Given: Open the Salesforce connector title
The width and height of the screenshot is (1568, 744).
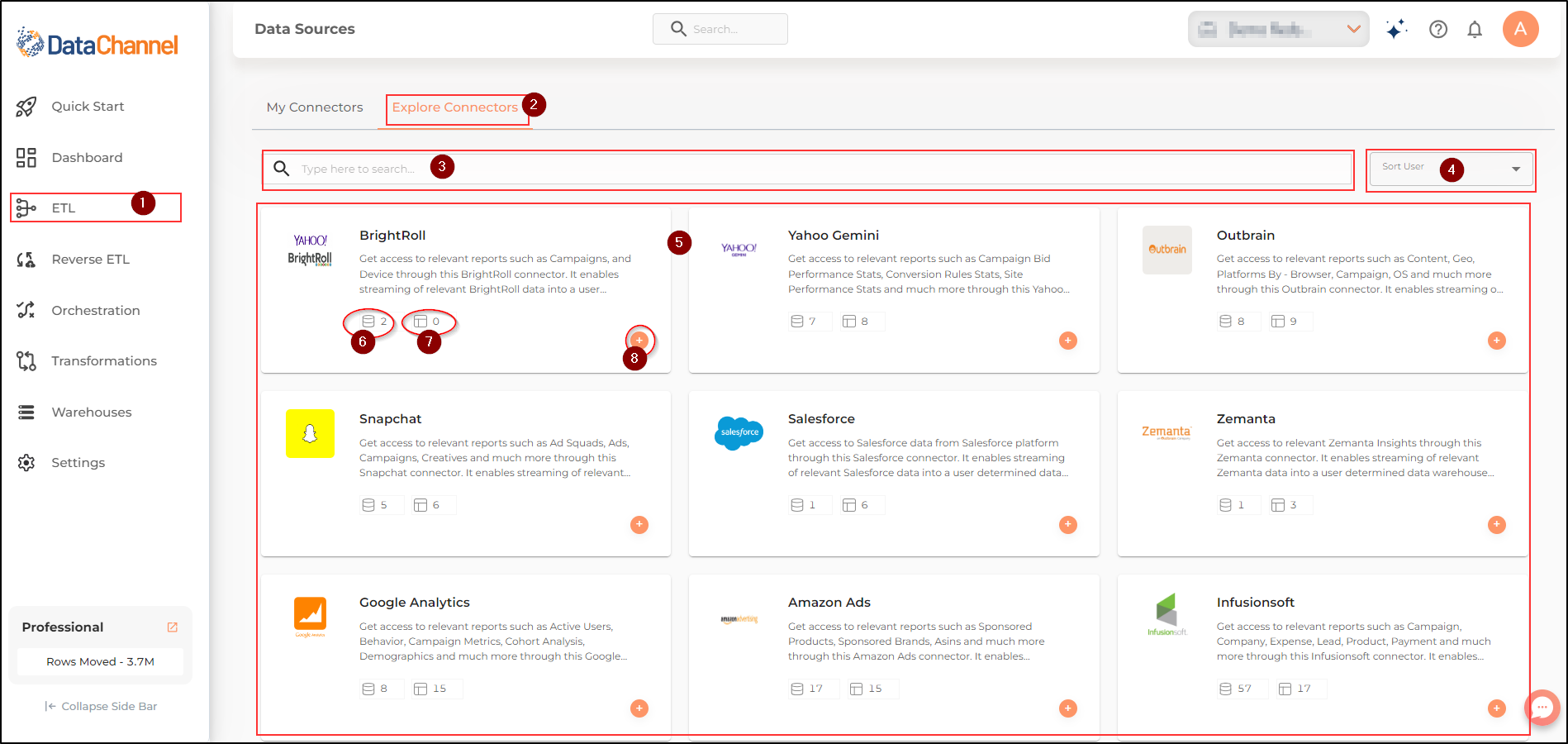Looking at the screenshot, I should [821, 419].
